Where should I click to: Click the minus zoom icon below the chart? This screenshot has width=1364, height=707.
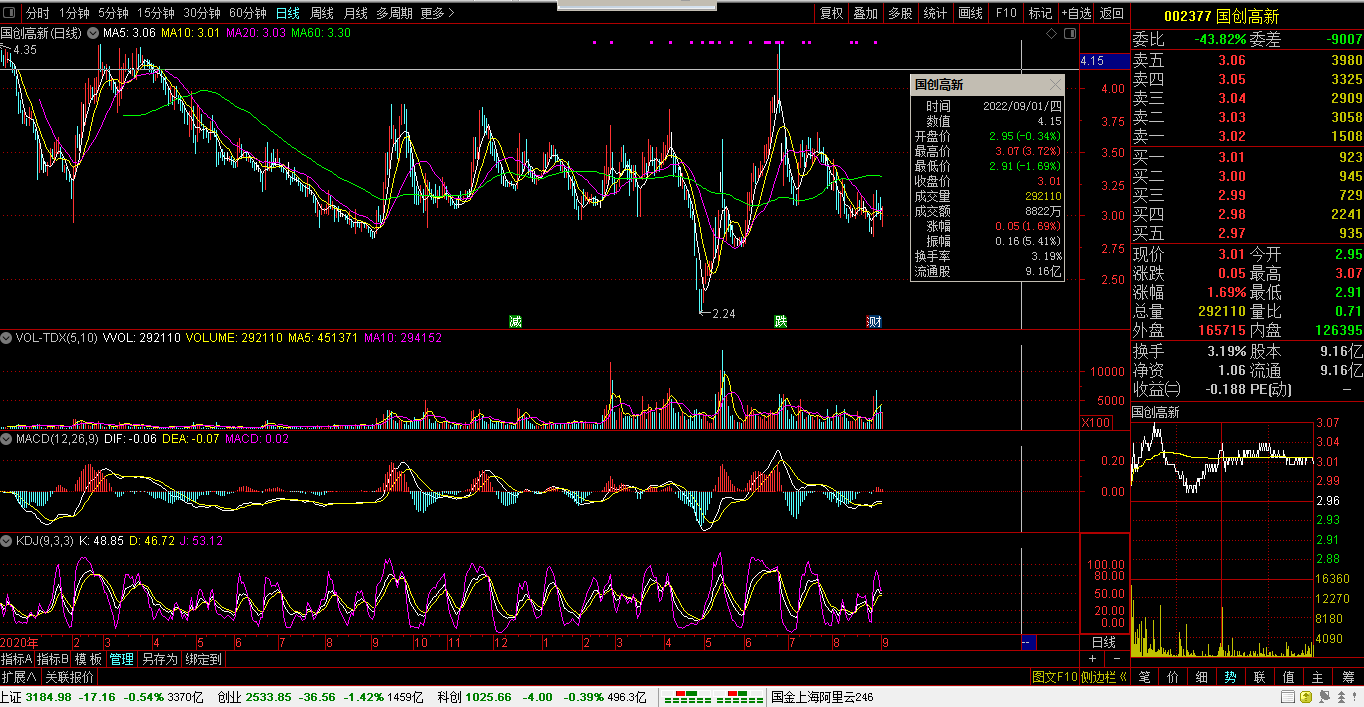coord(1117,659)
